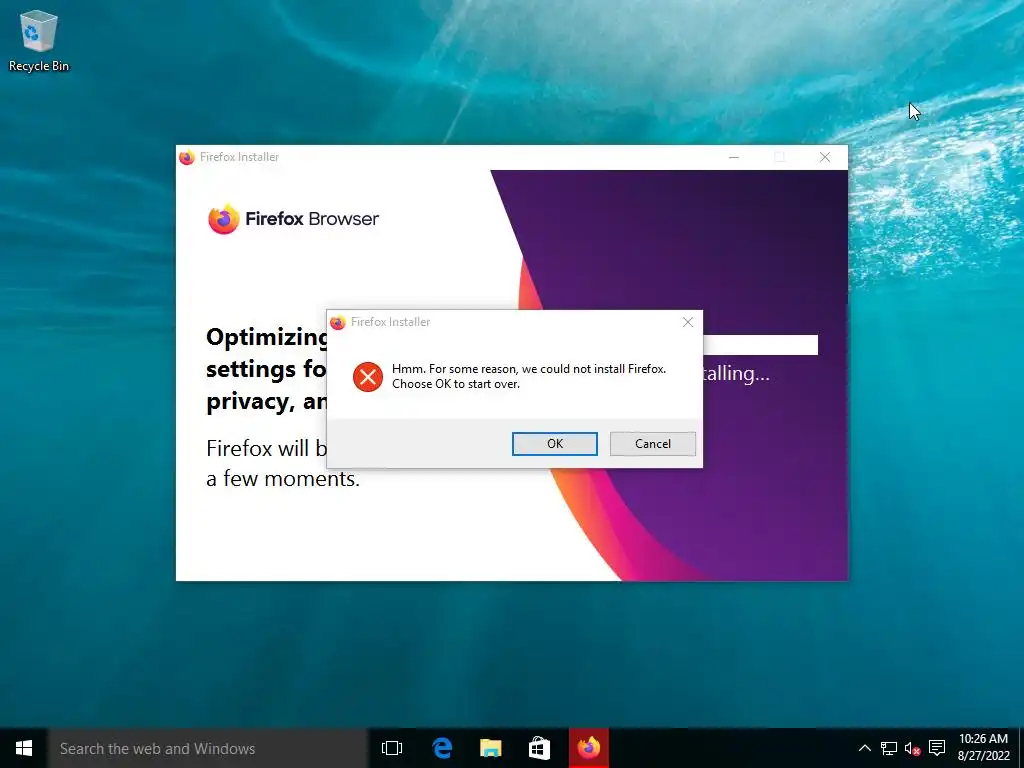Click the Show desktop strip at the taskbar edge

(x=1021, y=748)
